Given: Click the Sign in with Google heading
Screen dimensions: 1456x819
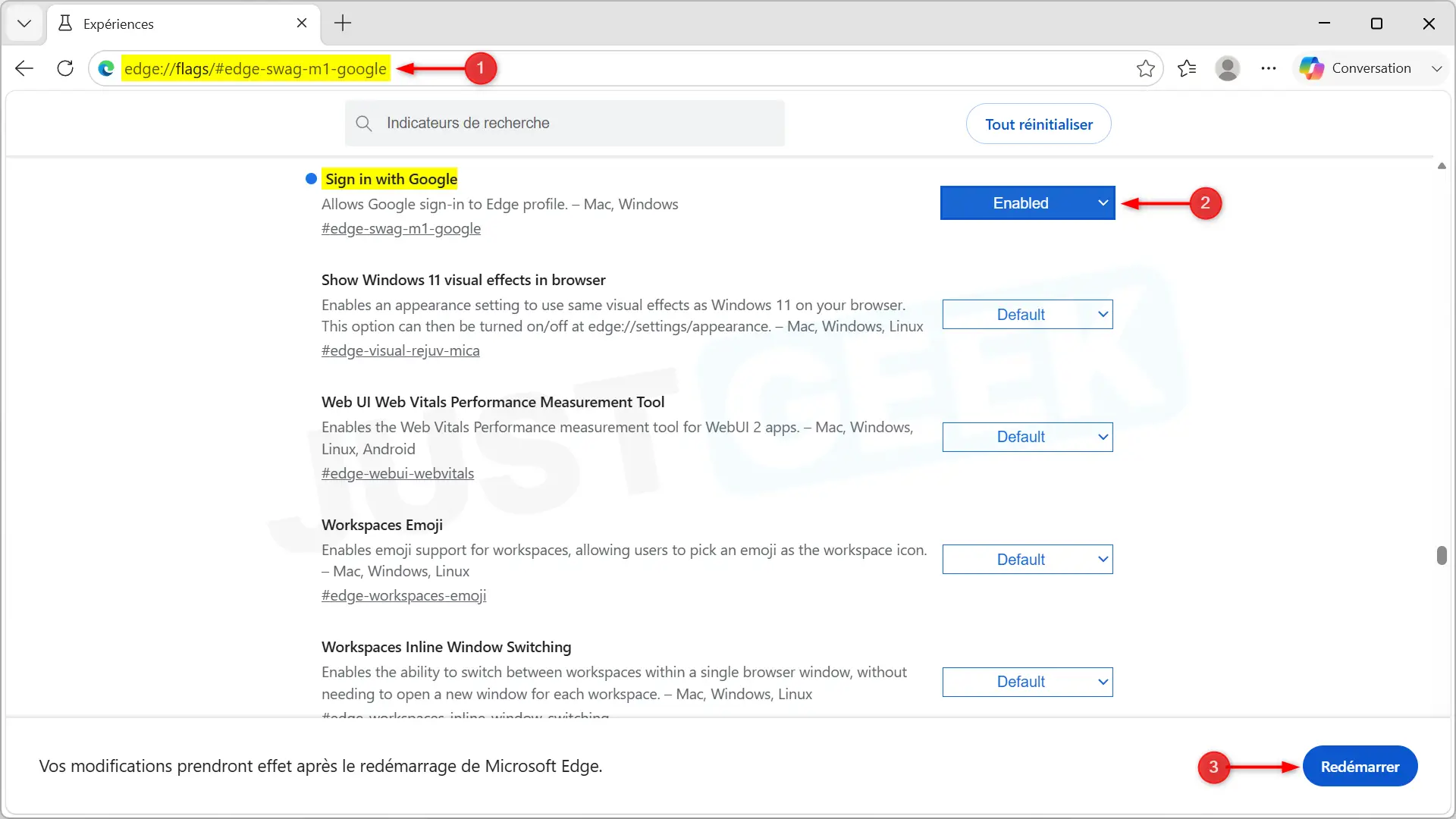Looking at the screenshot, I should coord(391,179).
